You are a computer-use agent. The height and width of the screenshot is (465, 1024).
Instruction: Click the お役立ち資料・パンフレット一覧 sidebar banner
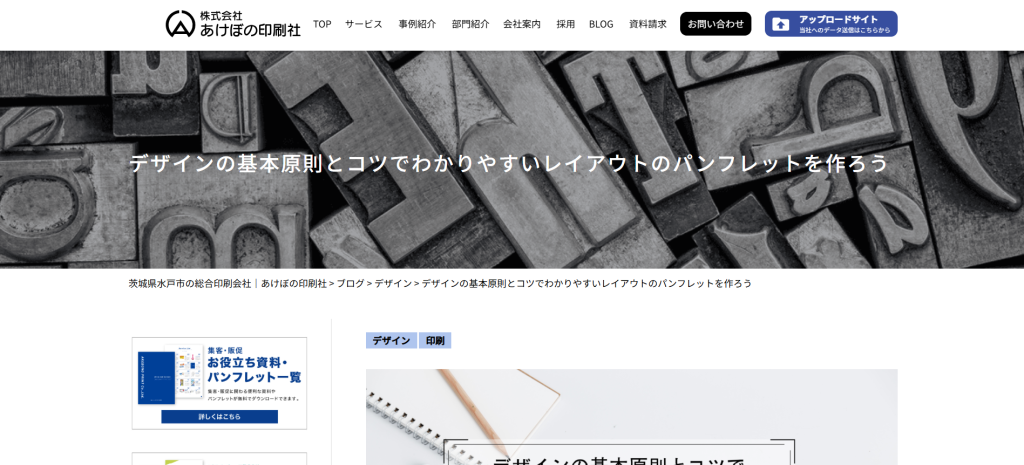[x=219, y=383]
